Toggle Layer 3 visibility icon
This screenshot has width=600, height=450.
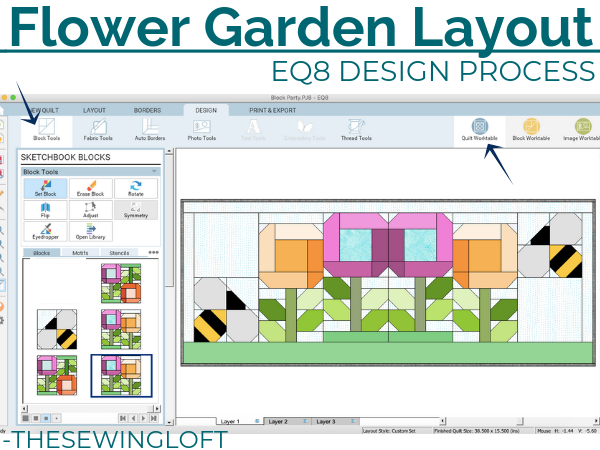(x=353, y=421)
